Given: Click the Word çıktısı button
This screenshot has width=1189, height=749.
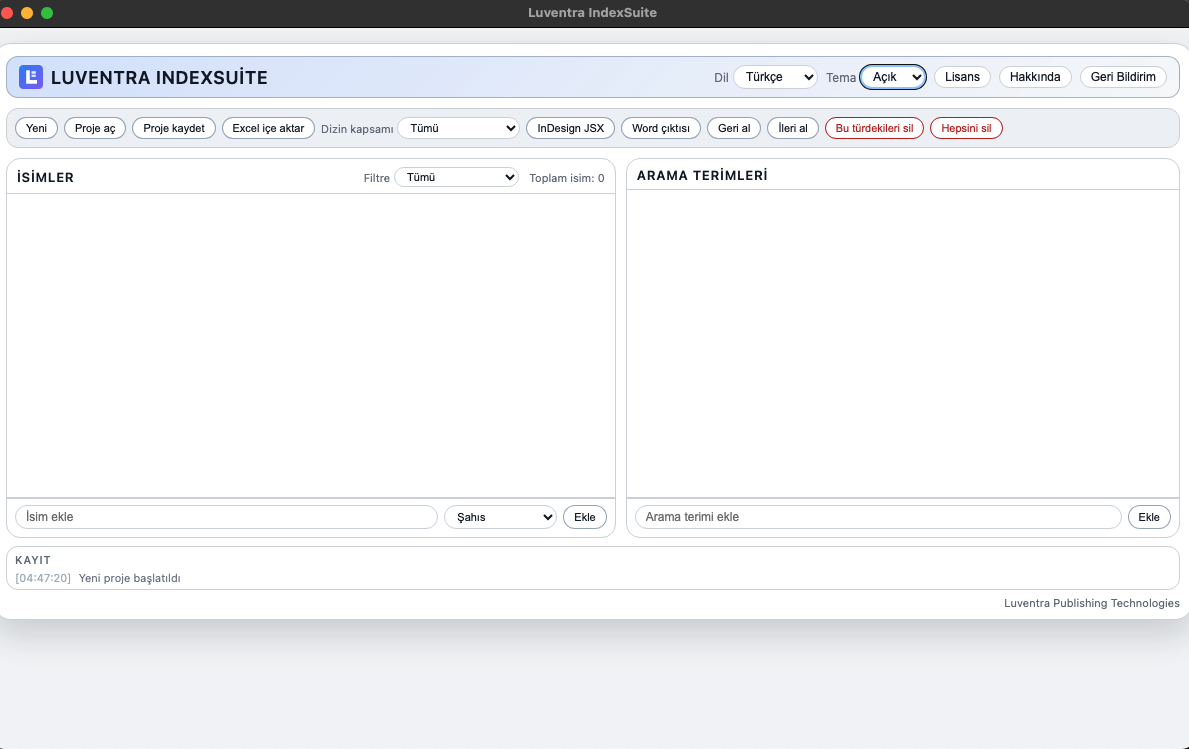Looking at the screenshot, I should click(x=661, y=128).
